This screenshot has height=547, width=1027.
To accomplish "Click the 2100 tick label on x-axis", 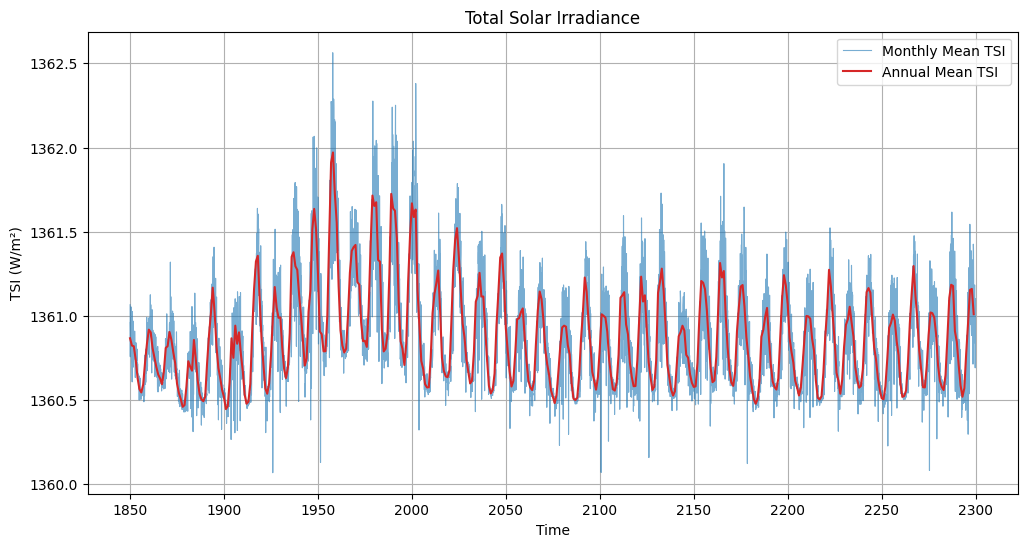I will [x=600, y=509].
